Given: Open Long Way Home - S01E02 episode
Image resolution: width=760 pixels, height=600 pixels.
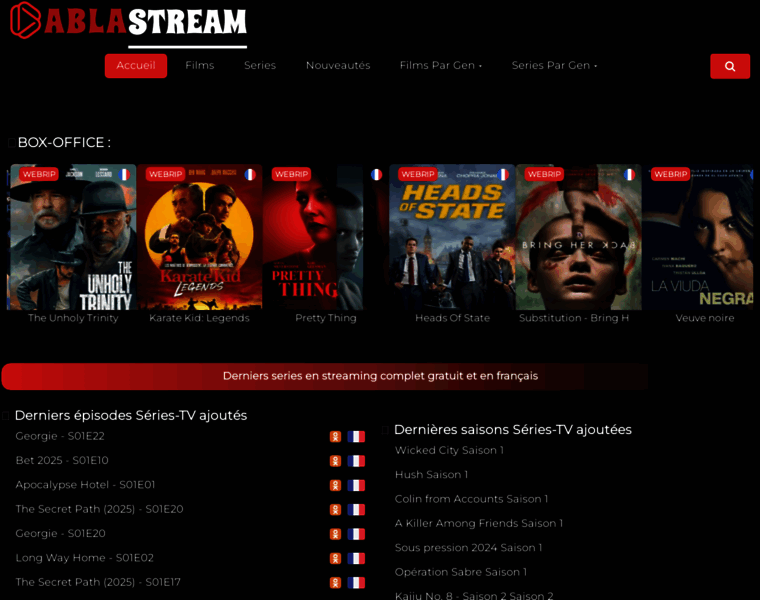Looking at the screenshot, I should tap(84, 558).
